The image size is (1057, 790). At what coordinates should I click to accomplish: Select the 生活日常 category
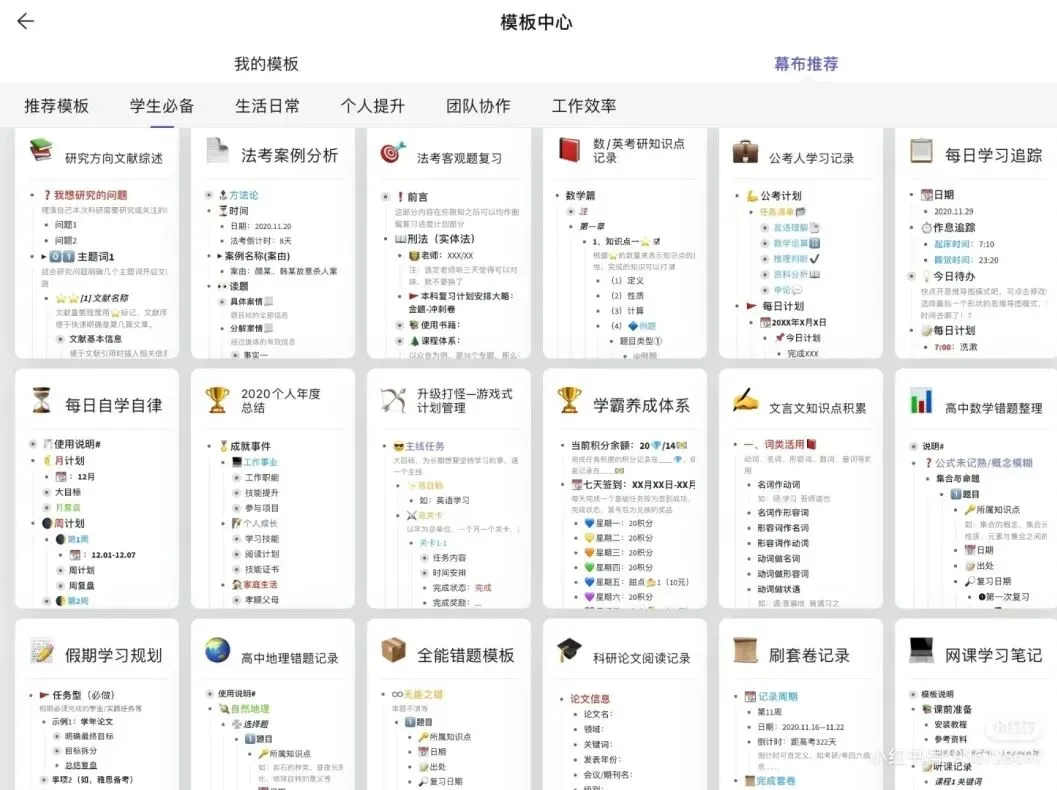click(x=268, y=106)
